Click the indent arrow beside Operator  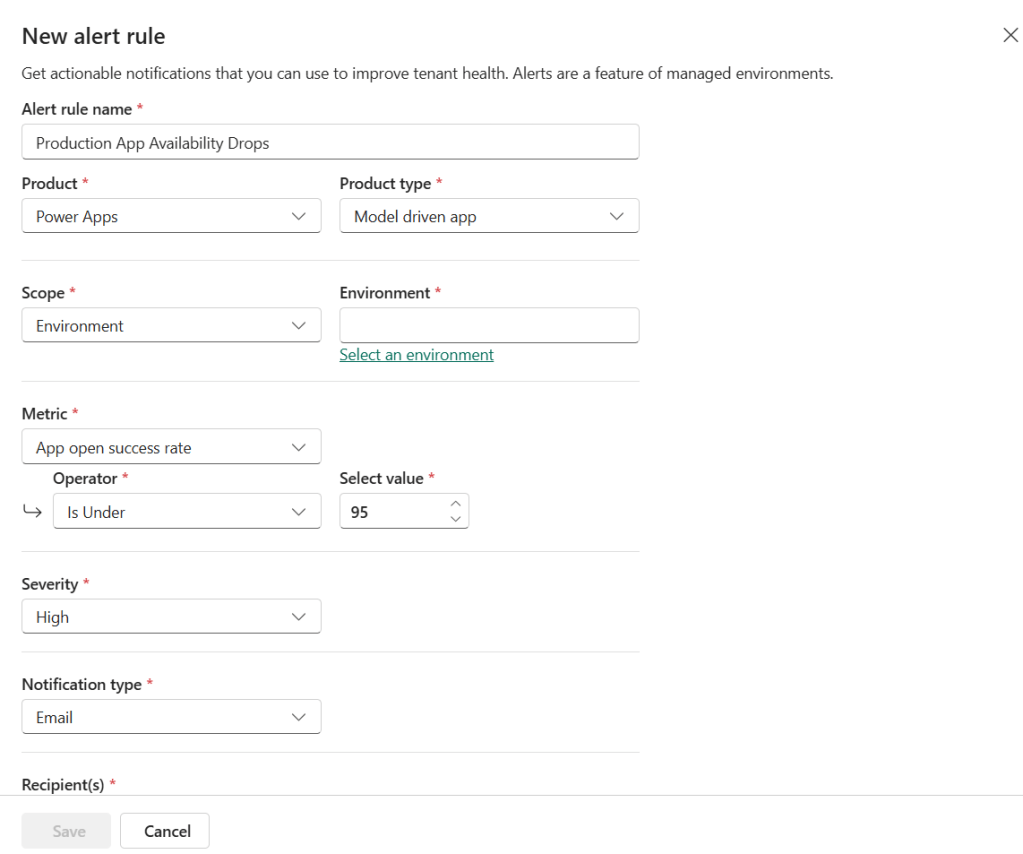pyautogui.click(x=32, y=512)
